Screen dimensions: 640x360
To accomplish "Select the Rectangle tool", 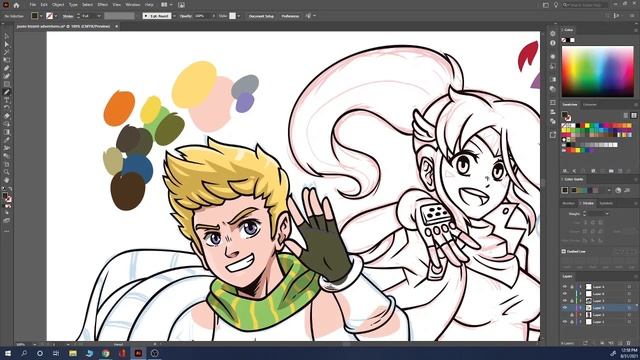I will coord(7,84).
